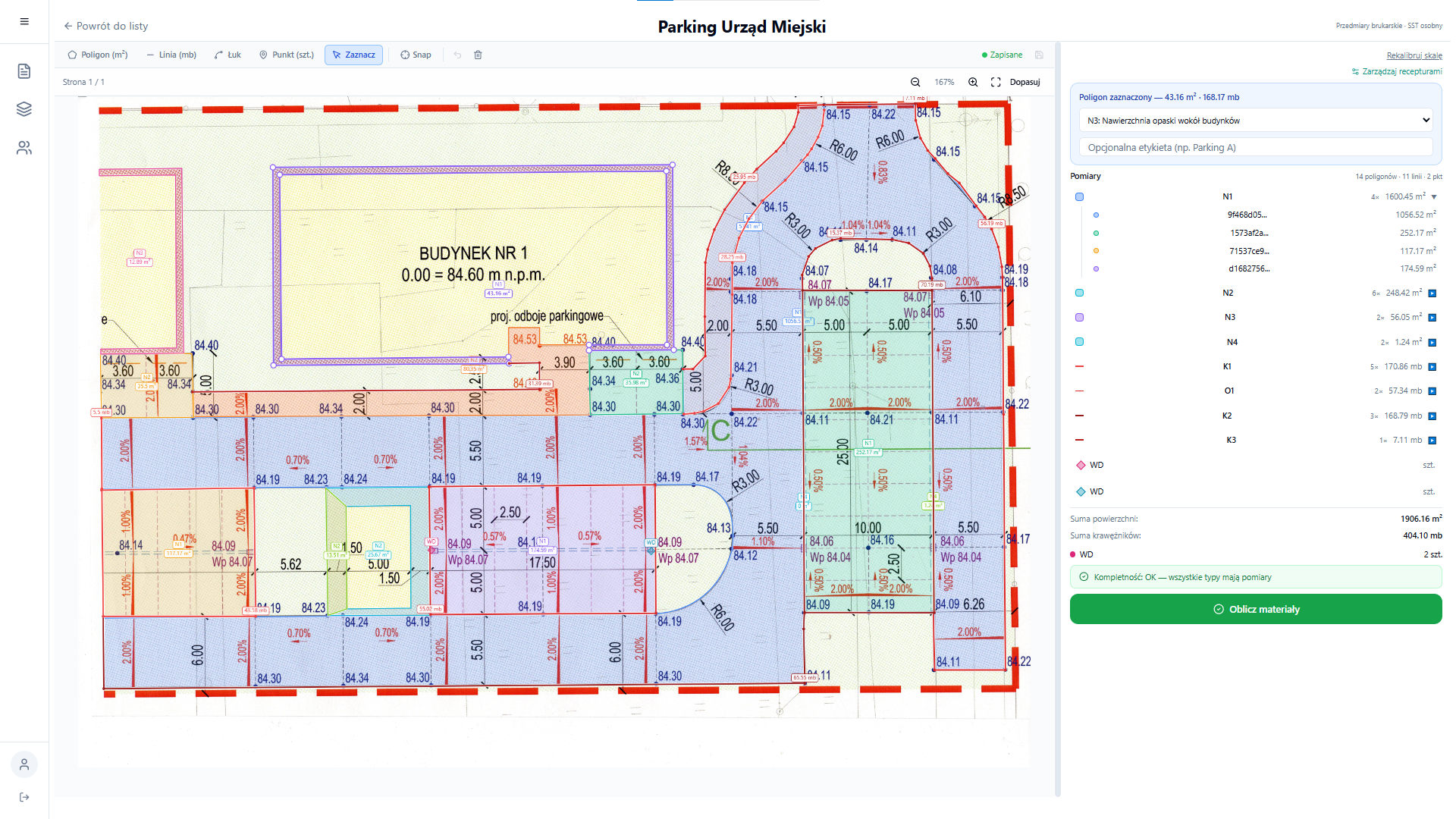Click the optional label input field
The width and height of the screenshot is (1456, 819).
click(x=1255, y=148)
